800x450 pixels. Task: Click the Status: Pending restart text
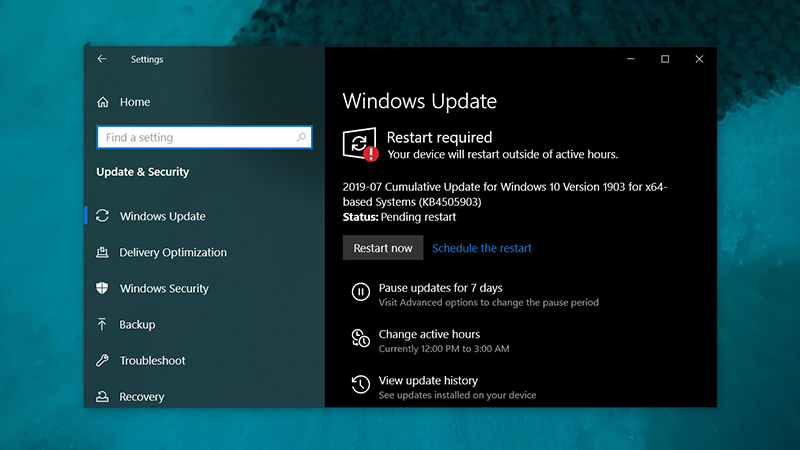click(399, 217)
